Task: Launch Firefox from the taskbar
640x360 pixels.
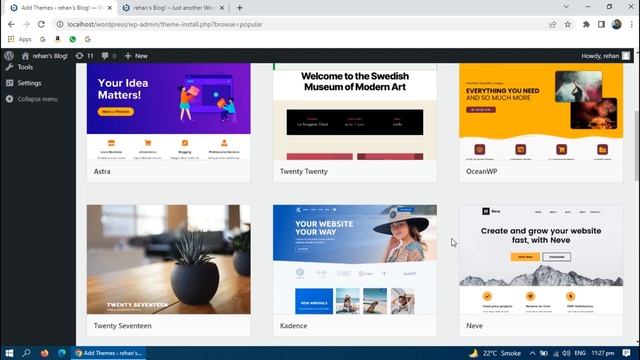Action: (44, 353)
